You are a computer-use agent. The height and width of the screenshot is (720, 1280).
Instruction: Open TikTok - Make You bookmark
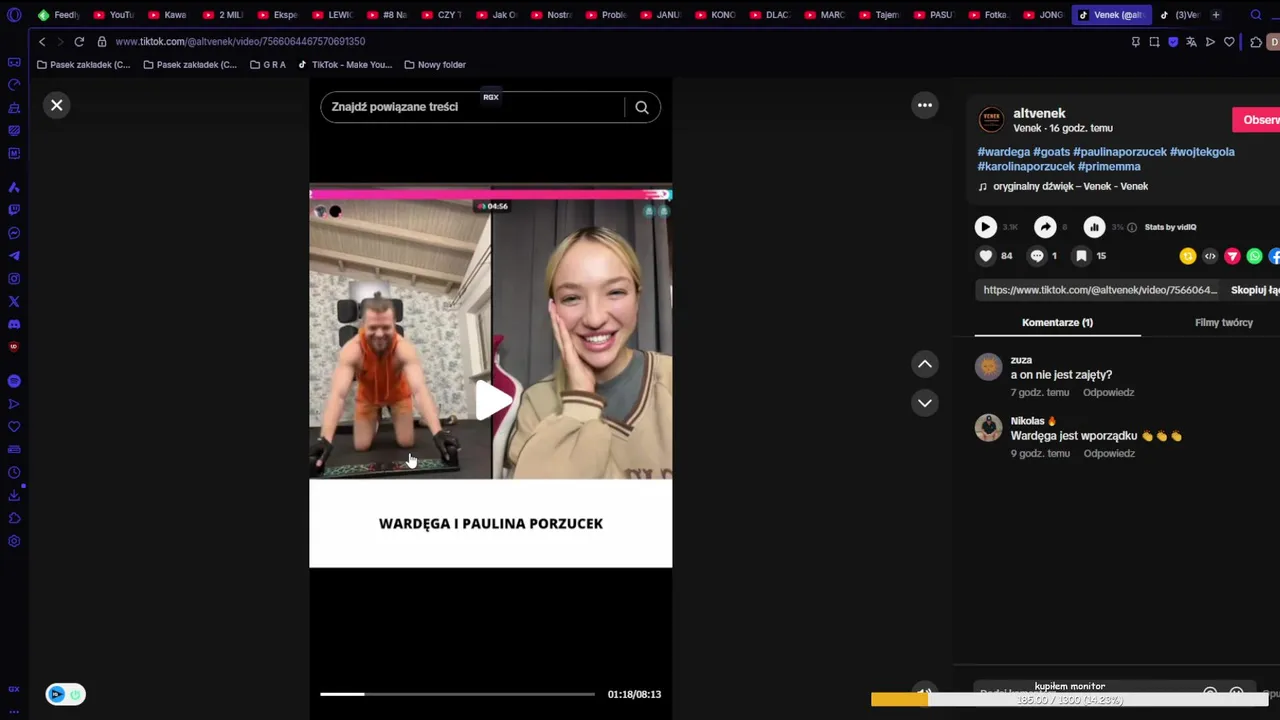tap(344, 65)
